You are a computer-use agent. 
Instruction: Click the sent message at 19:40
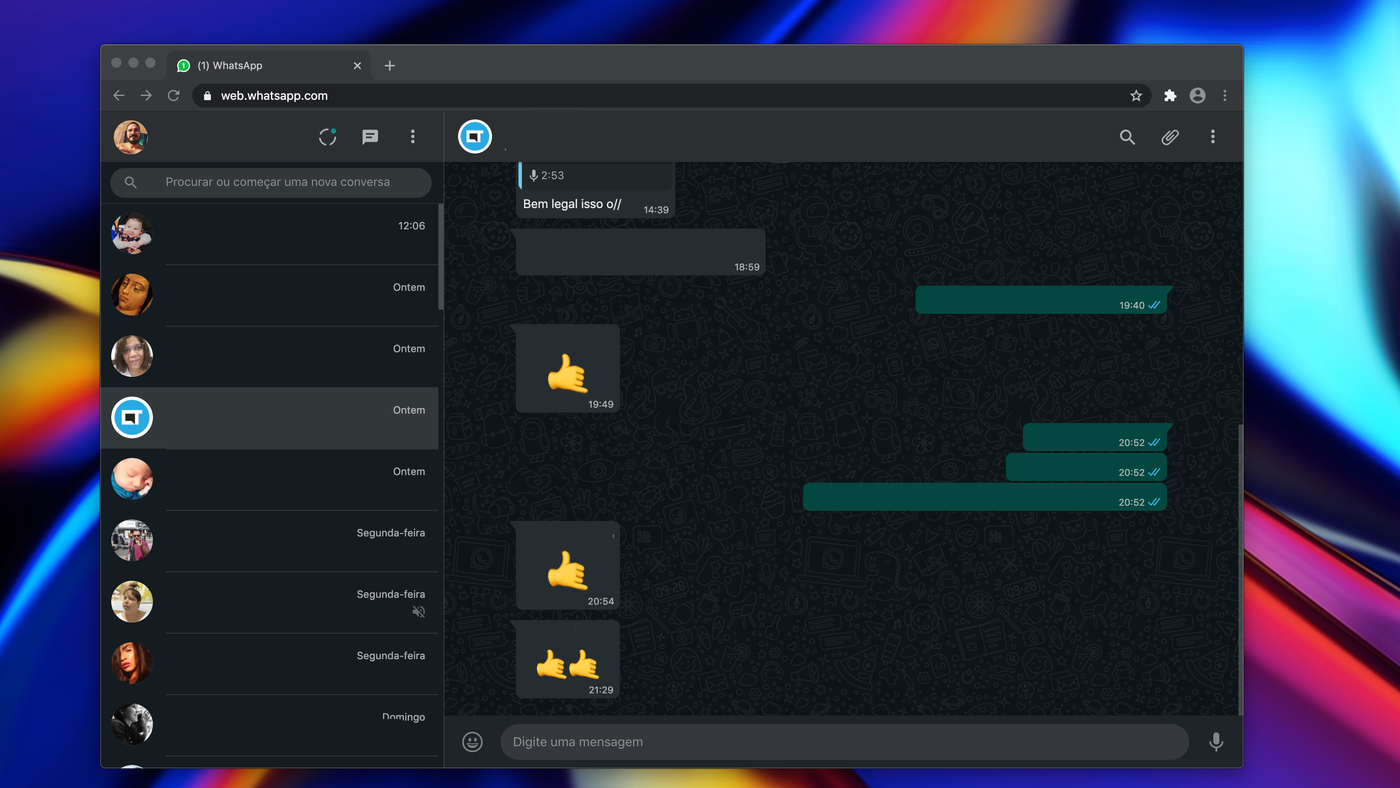coord(1041,300)
